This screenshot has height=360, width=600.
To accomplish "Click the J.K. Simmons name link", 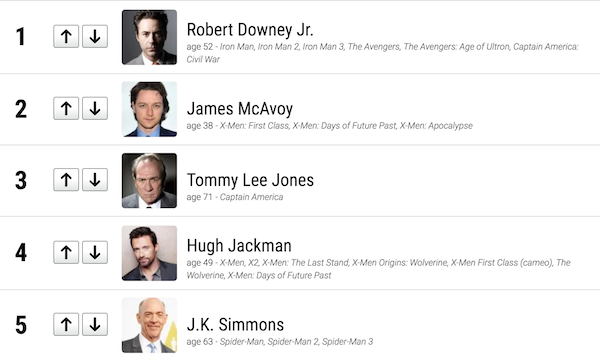I will [235, 325].
